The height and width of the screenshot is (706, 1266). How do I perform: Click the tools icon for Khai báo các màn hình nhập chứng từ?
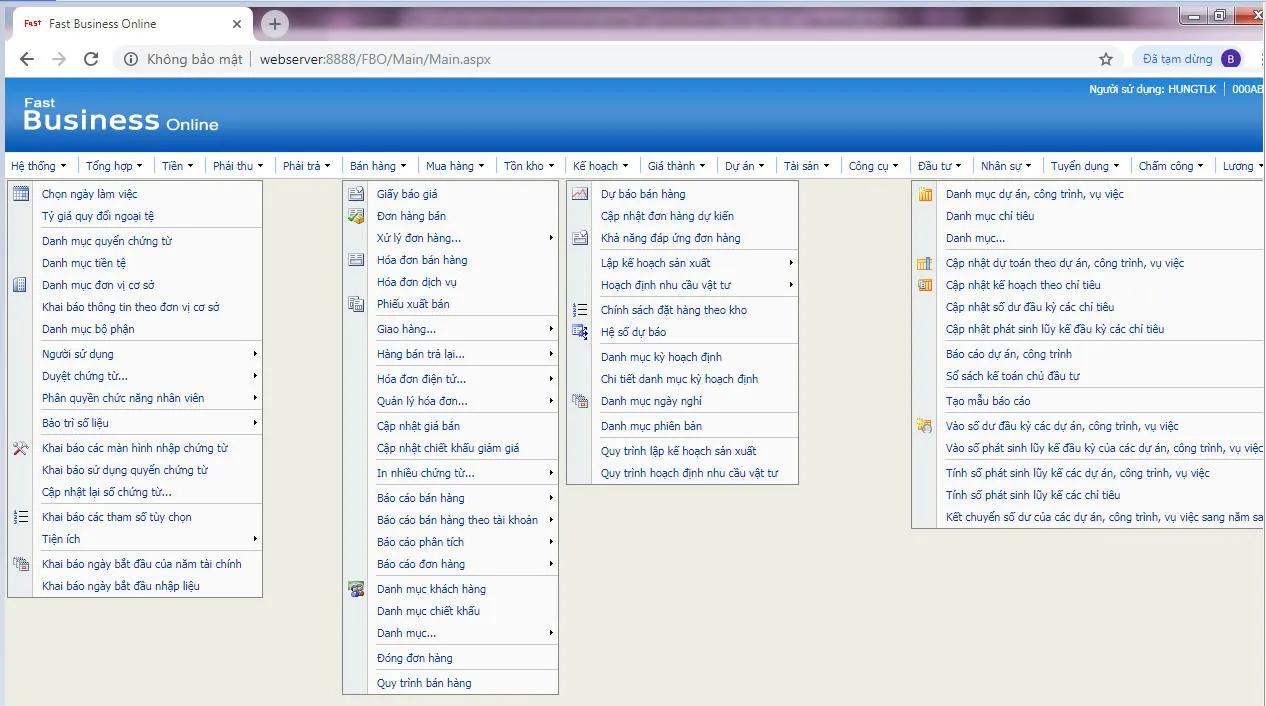(20, 448)
